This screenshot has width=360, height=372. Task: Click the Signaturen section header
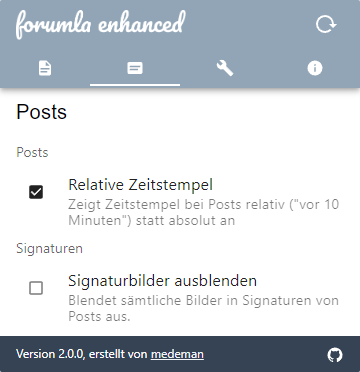point(49,249)
